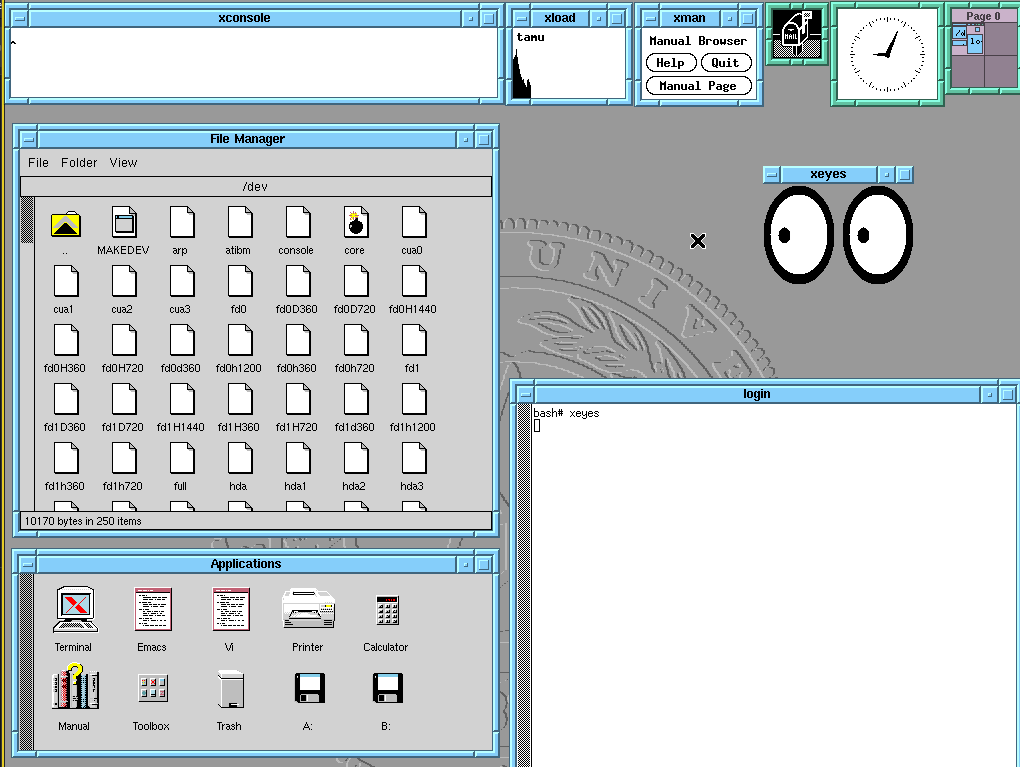Launch Emacs from Applications window
1020x767 pixels.
153,609
